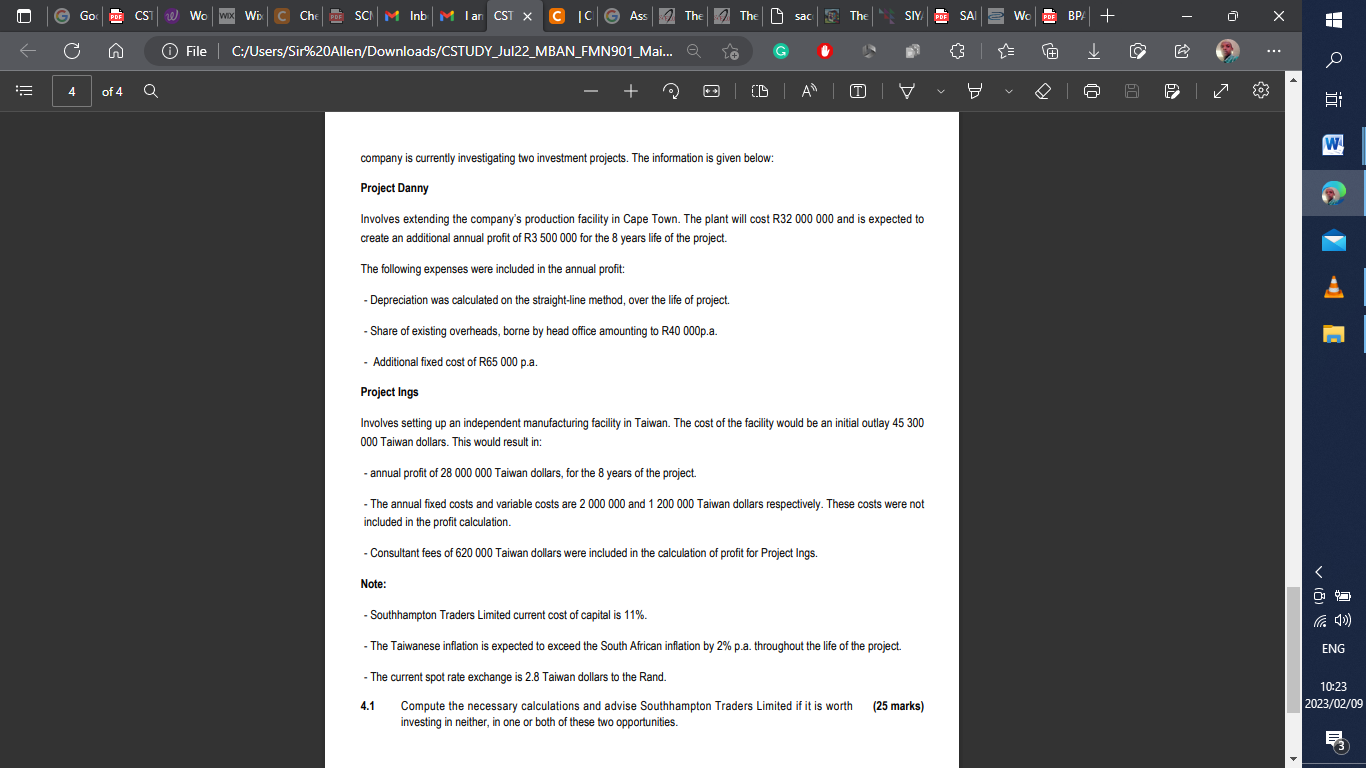Open the red ad blocker extension
The height and width of the screenshot is (768, 1366).
[x=825, y=51]
